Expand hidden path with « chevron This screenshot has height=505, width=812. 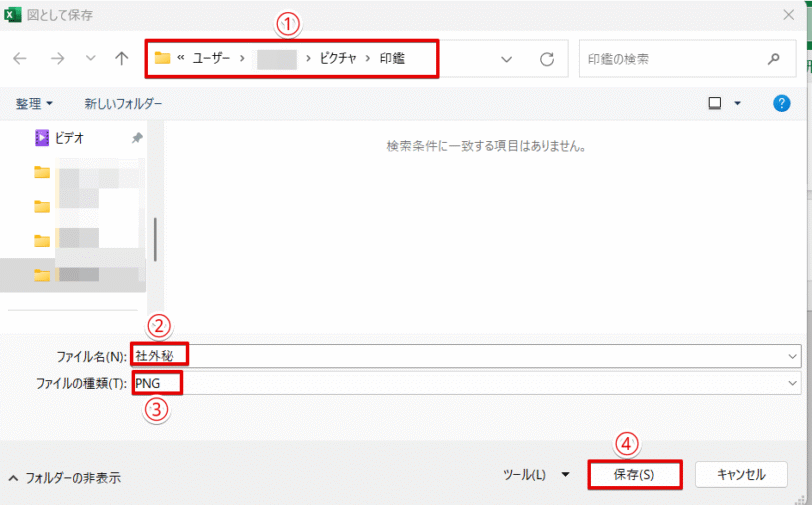point(181,58)
